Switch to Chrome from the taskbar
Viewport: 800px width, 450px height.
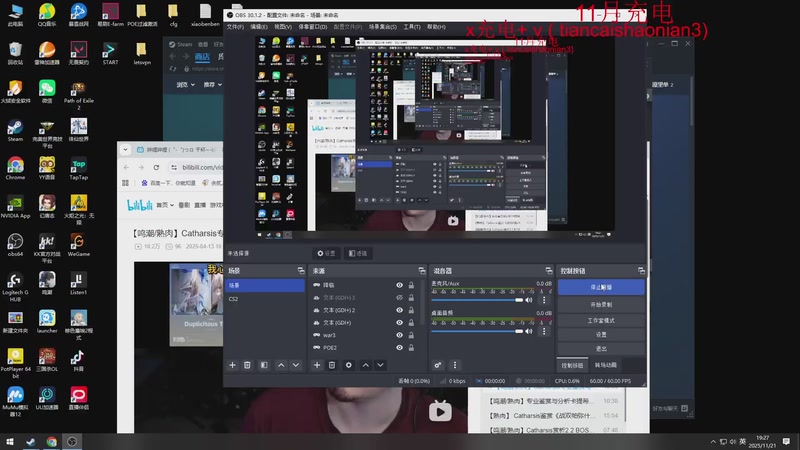click(x=52, y=442)
